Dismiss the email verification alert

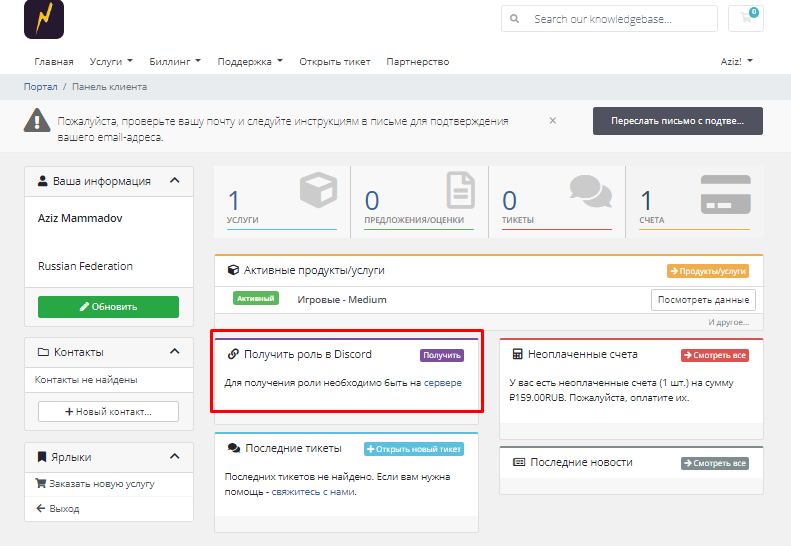click(552, 120)
